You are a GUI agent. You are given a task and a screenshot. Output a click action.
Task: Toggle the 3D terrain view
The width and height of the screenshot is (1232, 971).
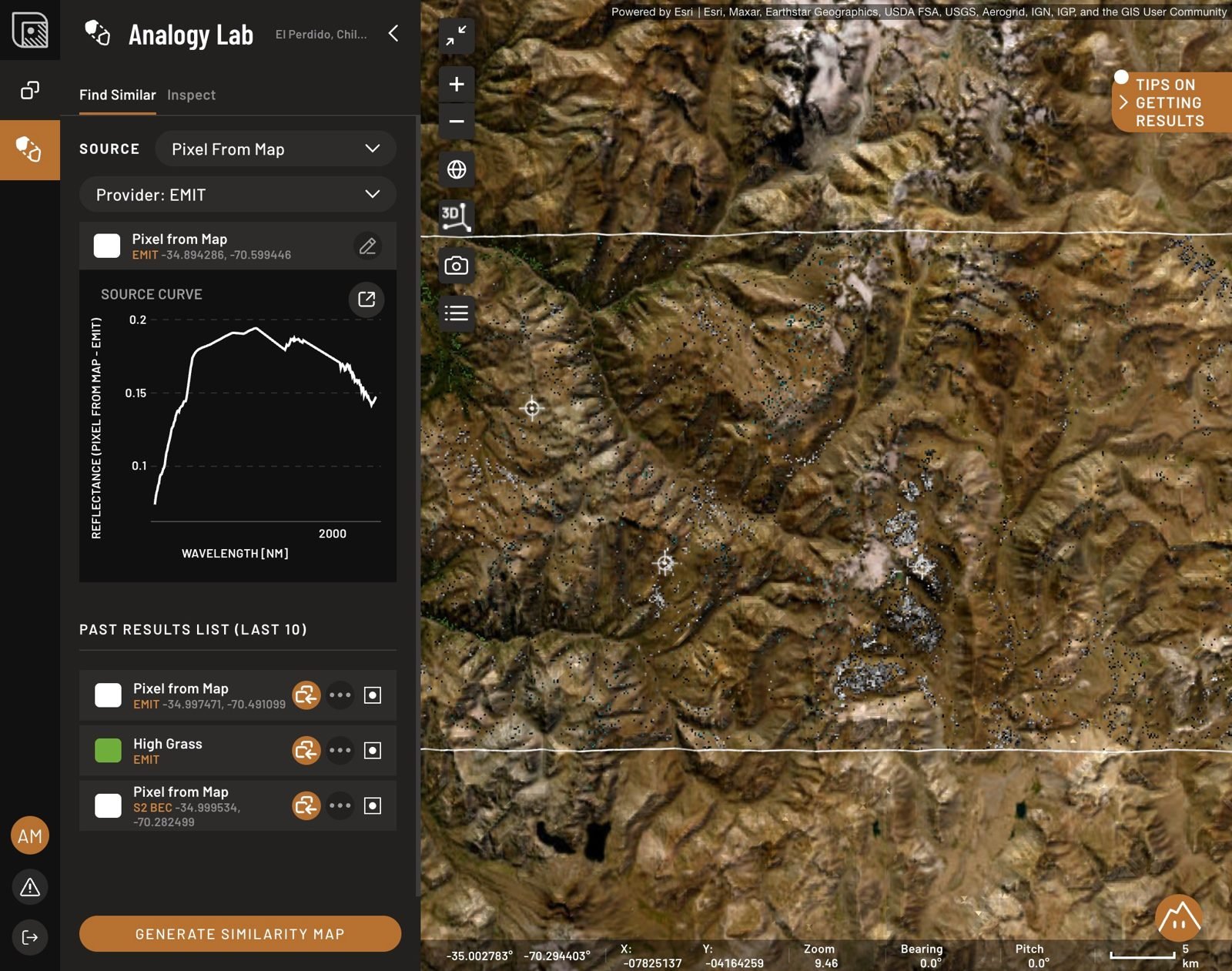457,216
